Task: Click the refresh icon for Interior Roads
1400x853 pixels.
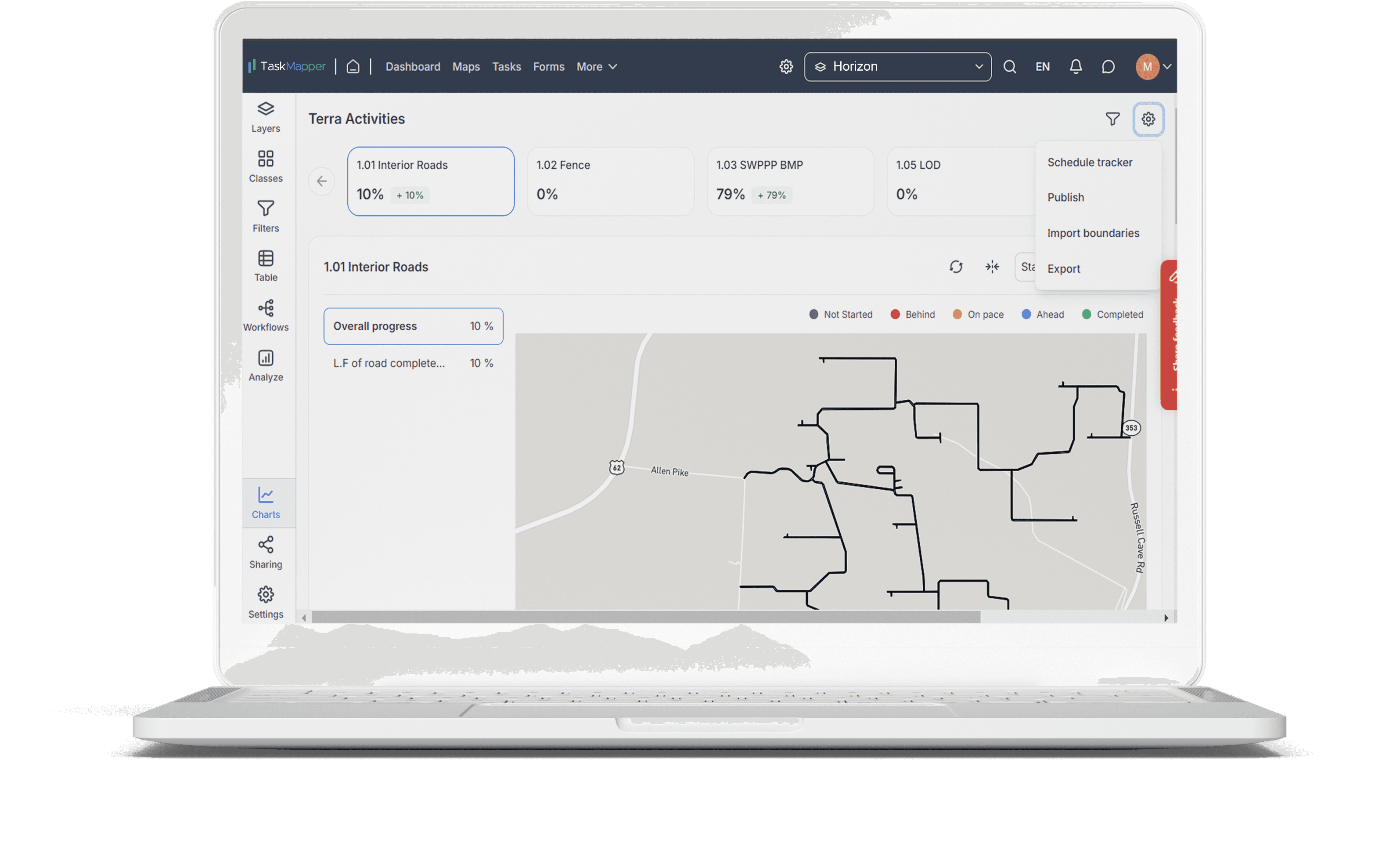Action: coord(956,267)
